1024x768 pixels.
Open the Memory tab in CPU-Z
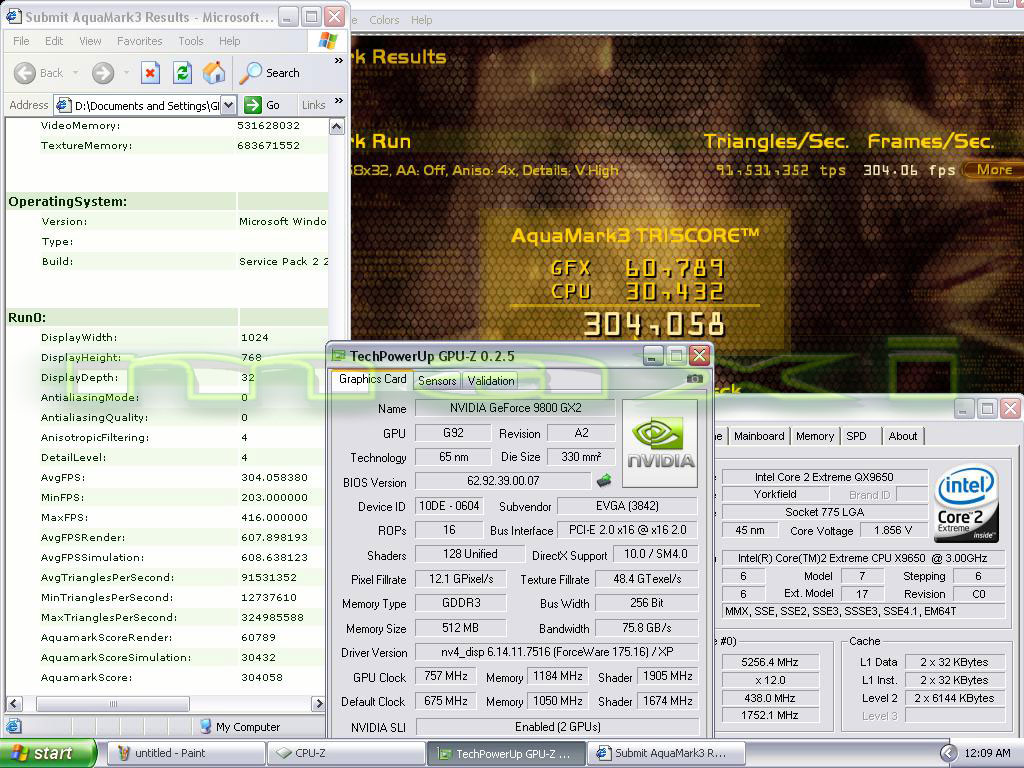coord(814,436)
